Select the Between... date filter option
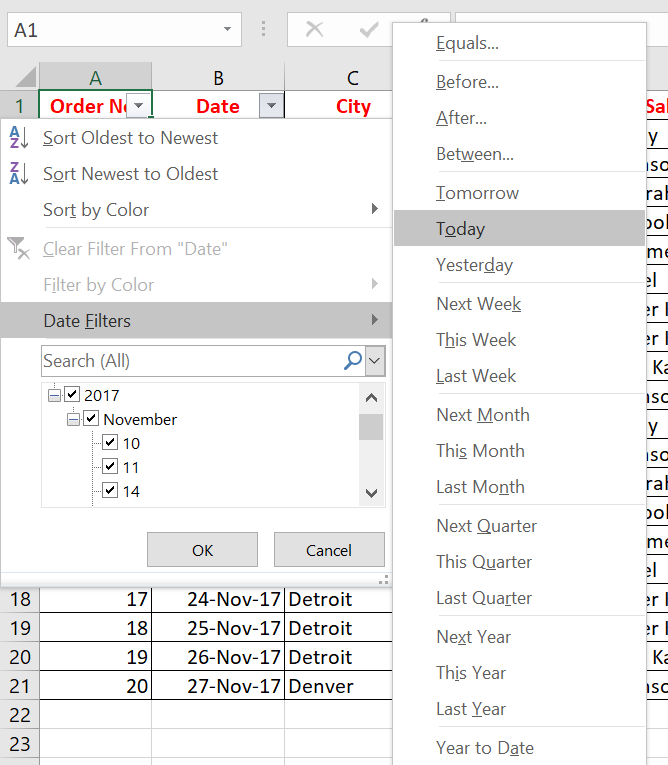The width and height of the screenshot is (668, 765). tap(475, 154)
